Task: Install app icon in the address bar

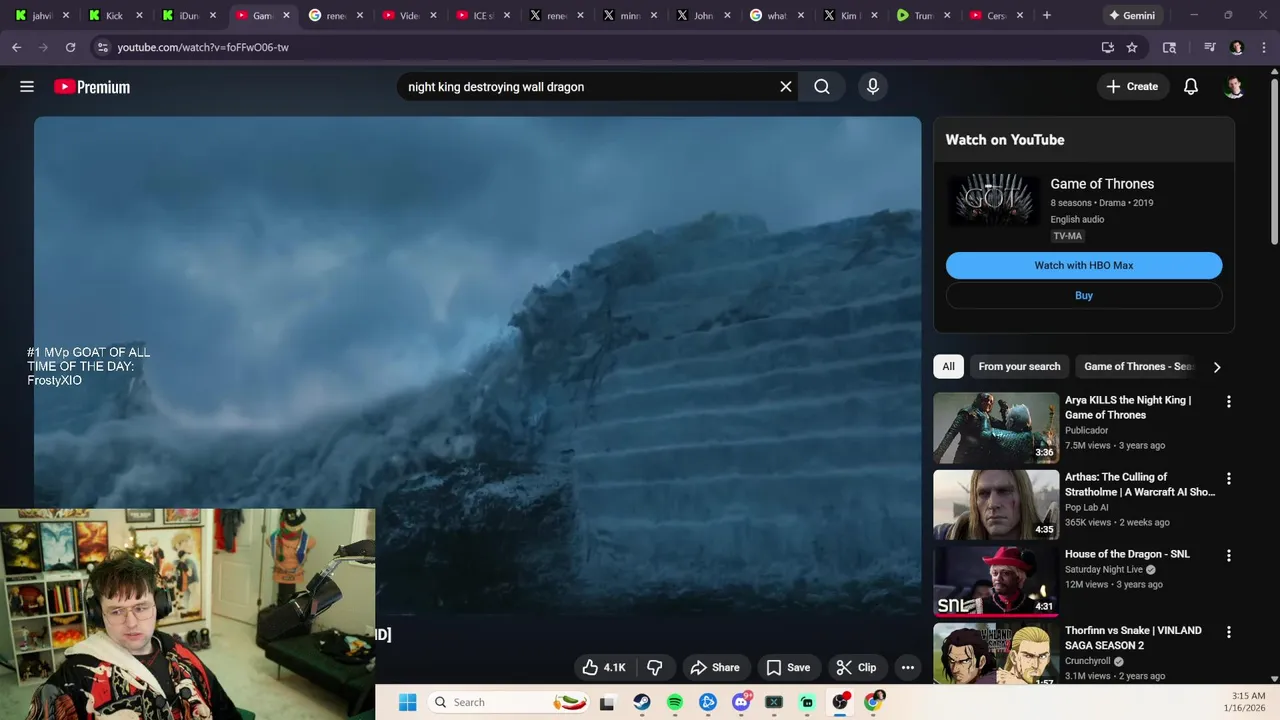Action: (1107, 47)
